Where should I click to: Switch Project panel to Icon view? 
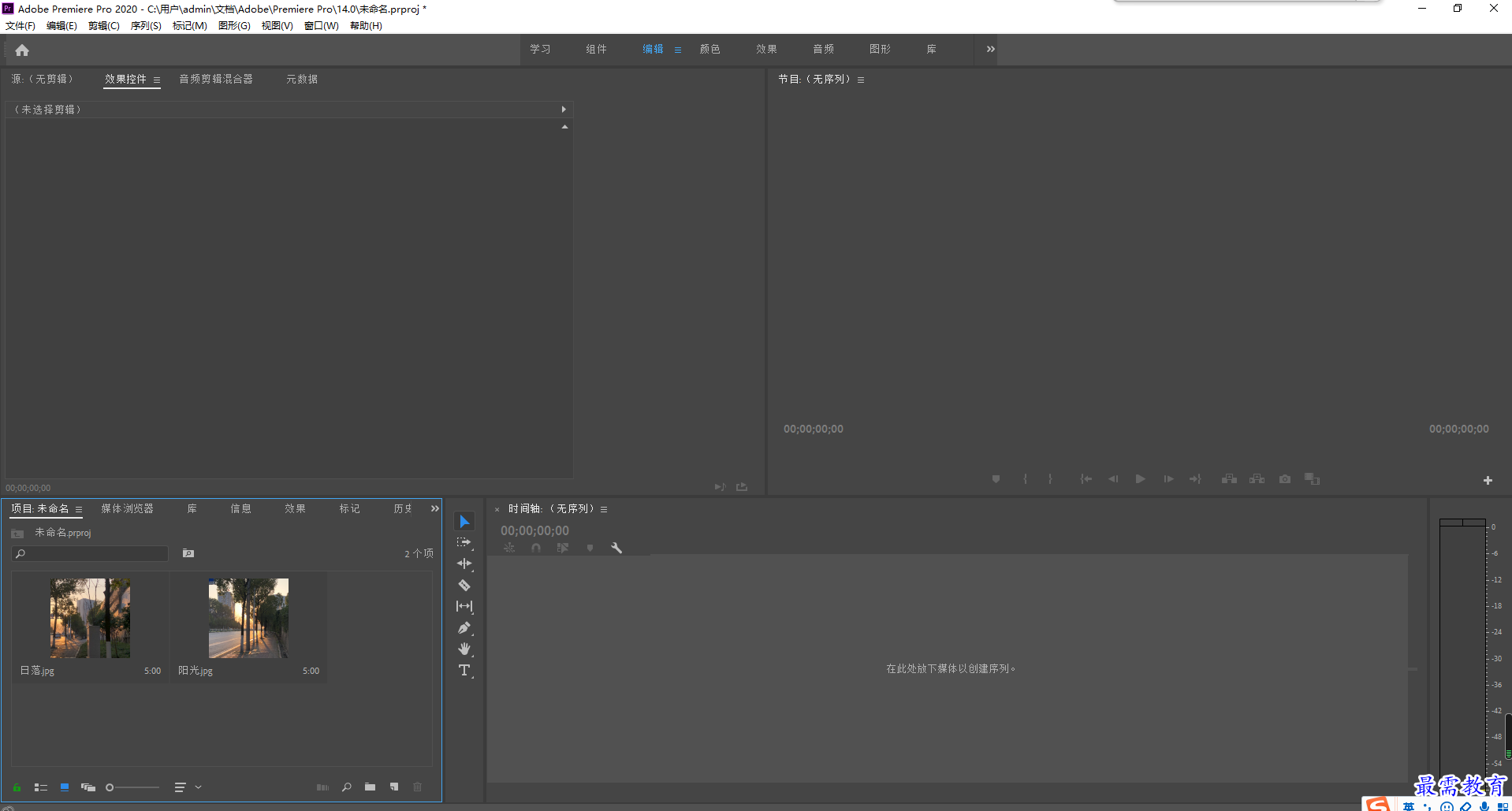[65, 787]
